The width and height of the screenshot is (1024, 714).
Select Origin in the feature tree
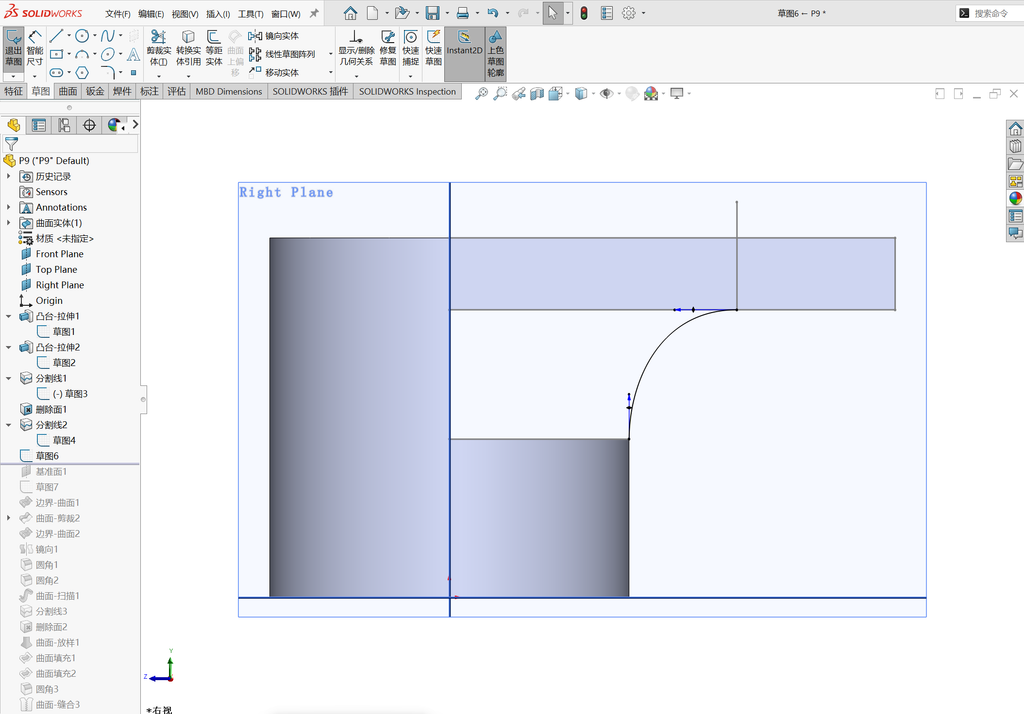pos(49,300)
